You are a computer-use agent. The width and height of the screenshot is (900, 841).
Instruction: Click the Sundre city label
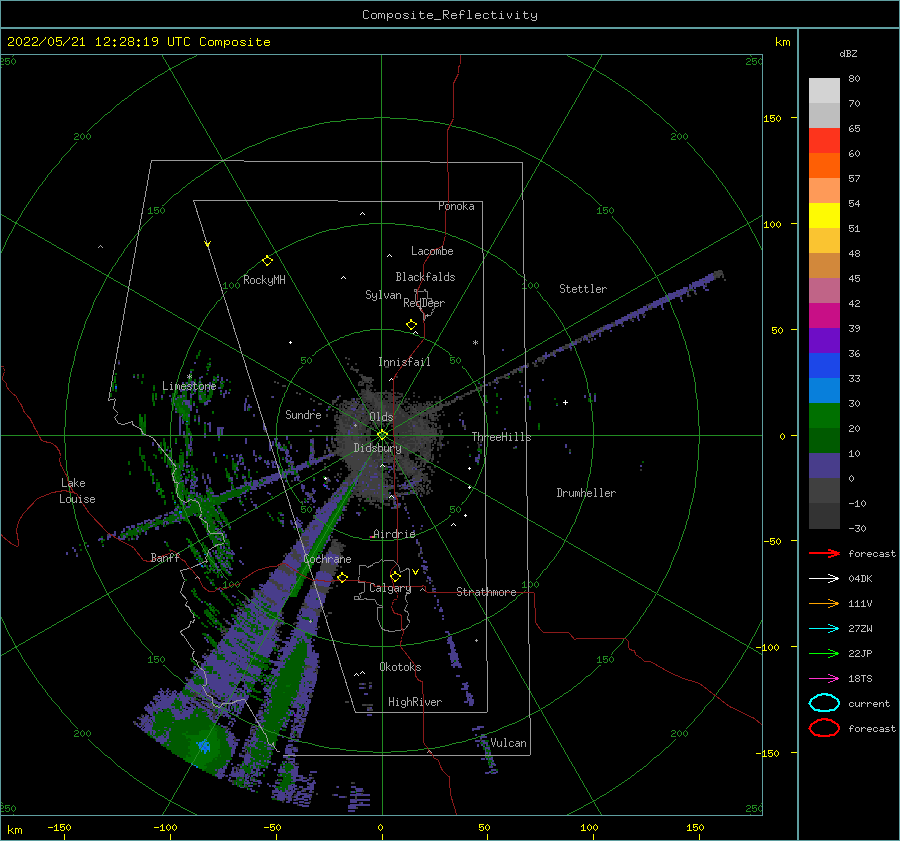pos(303,415)
